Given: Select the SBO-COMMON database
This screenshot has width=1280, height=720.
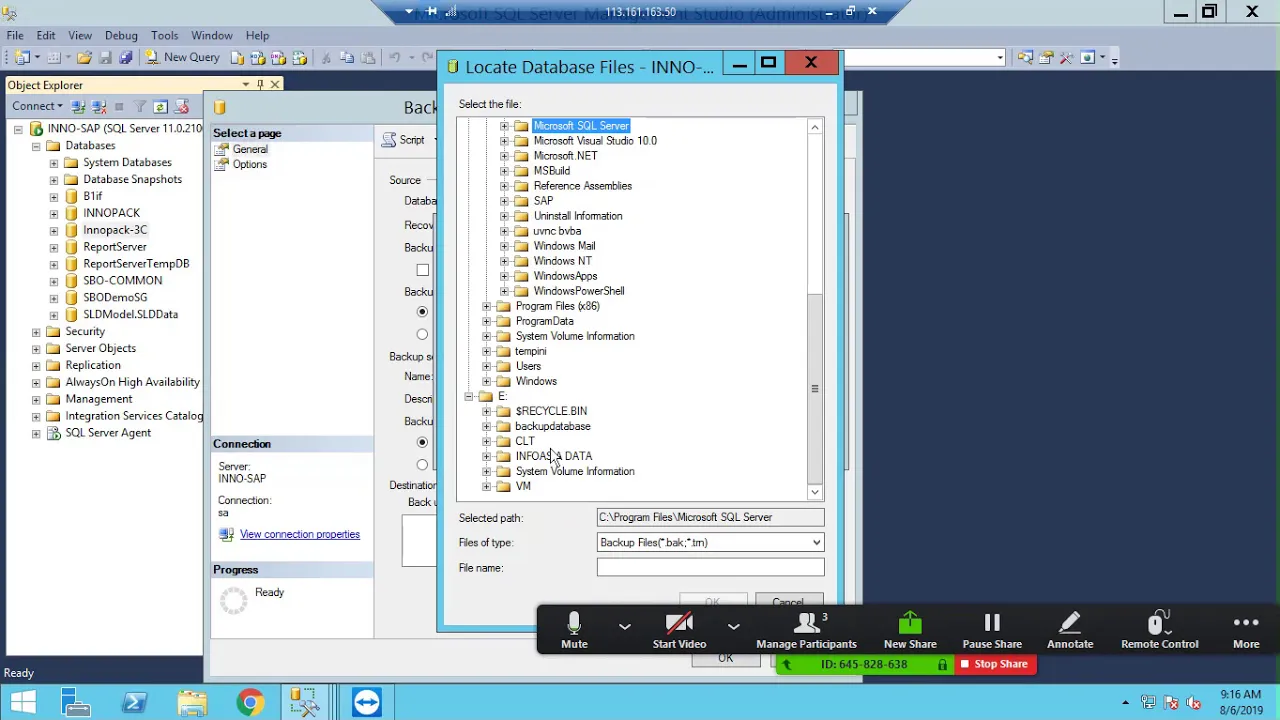Looking at the screenshot, I should tap(122, 281).
